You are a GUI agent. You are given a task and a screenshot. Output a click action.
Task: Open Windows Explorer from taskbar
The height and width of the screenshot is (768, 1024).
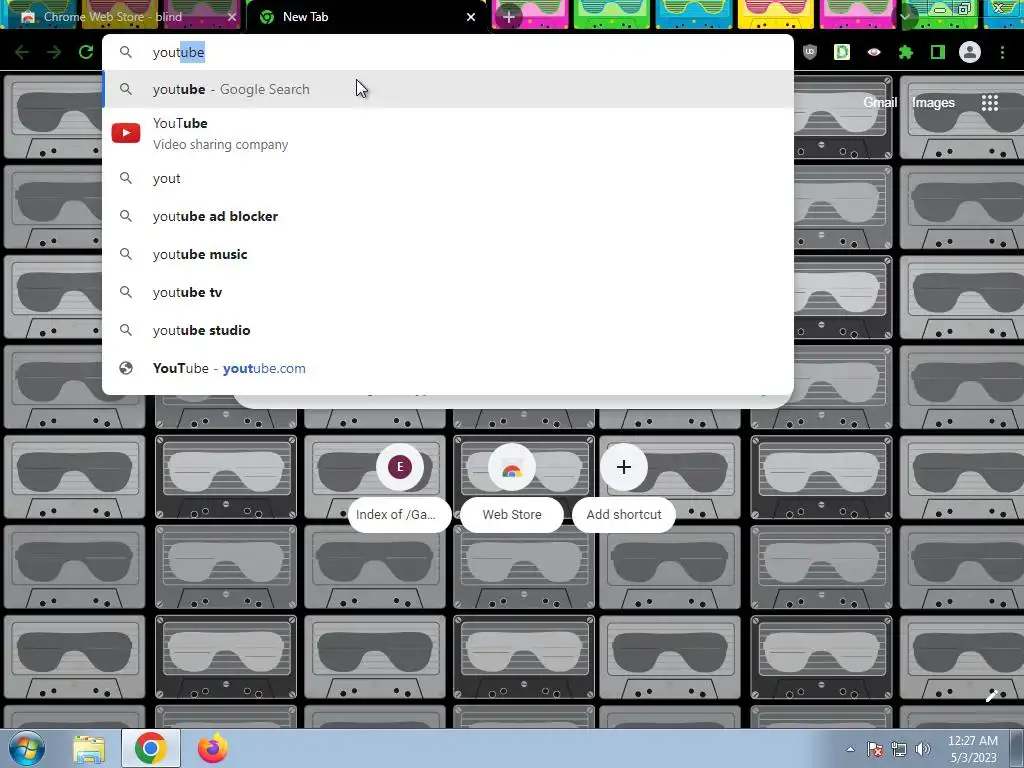[x=89, y=748]
